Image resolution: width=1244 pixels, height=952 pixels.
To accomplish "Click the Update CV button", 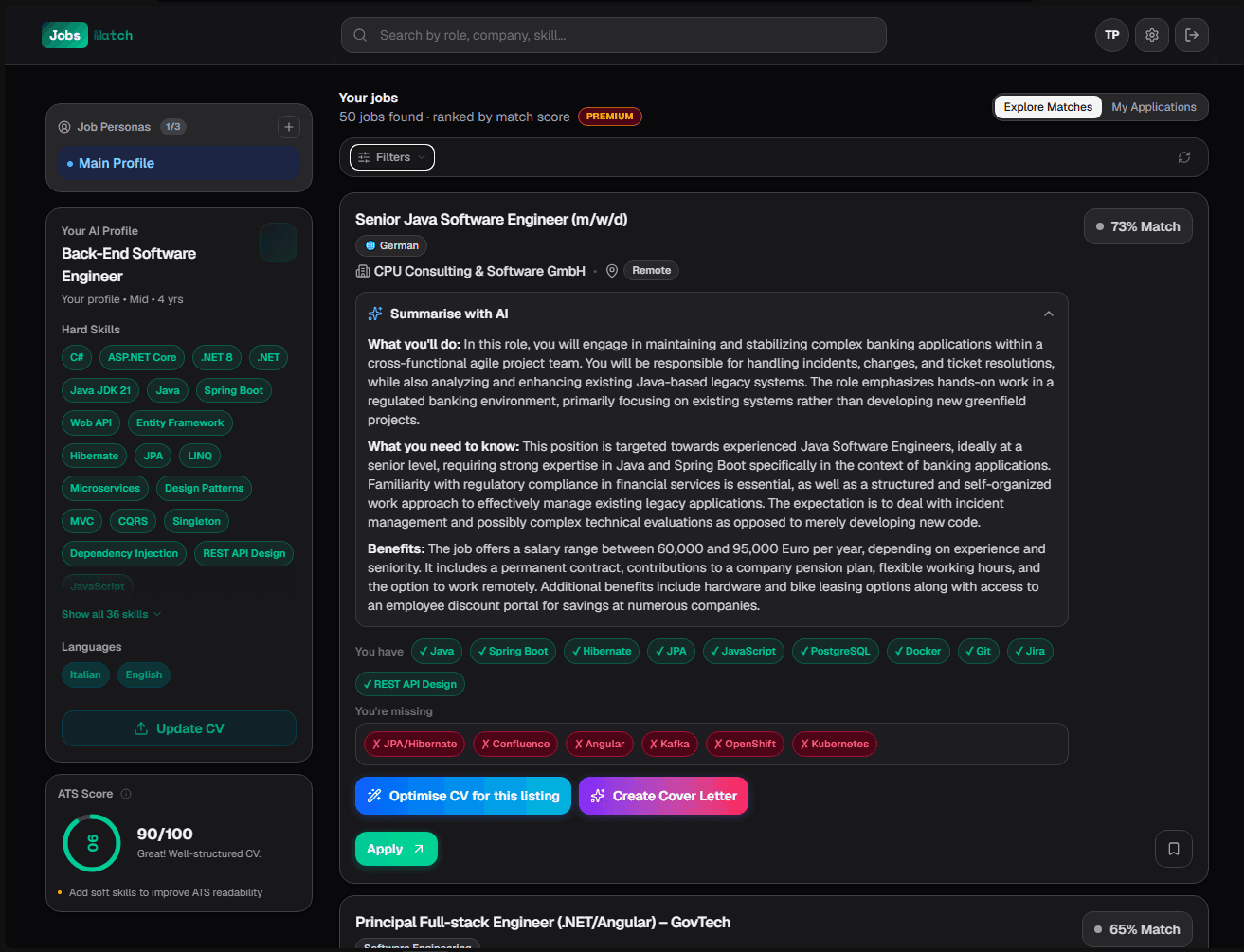I will point(179,728).
